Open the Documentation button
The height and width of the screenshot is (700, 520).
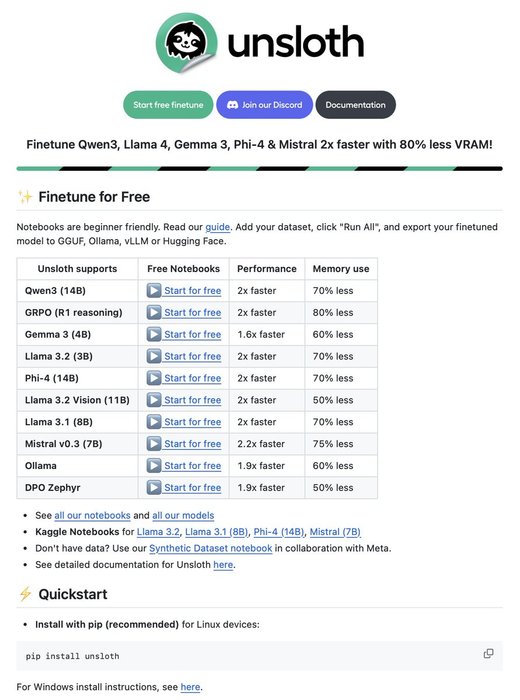[x=355, y=105]
